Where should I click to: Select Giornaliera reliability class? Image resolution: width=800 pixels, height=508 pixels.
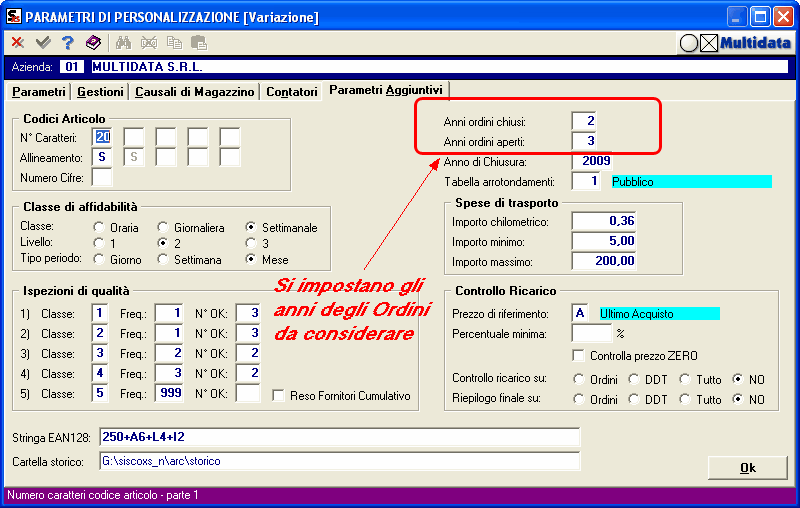click(163, 227)
